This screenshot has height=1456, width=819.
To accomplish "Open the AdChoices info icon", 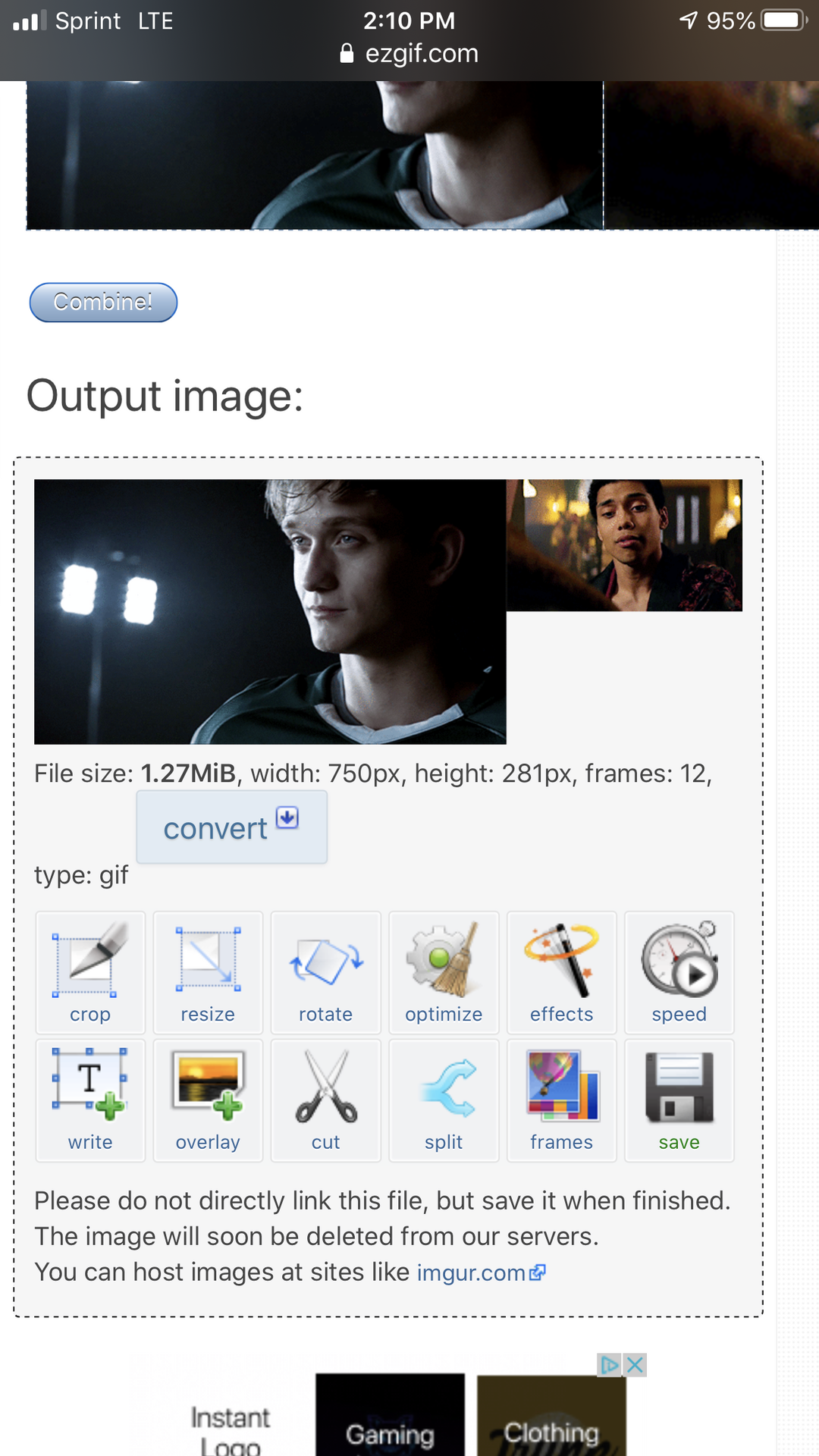I will point(609,1365).
